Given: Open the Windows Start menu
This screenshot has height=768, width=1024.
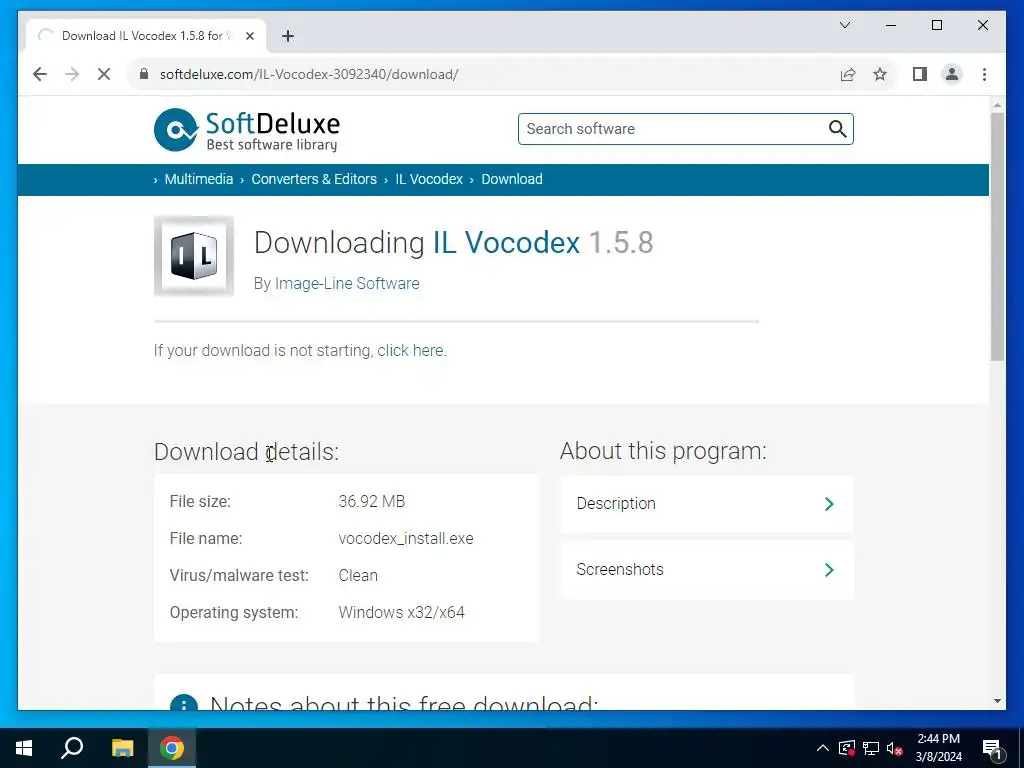Looking at the screenshot, I should click(x=24, y=748).
